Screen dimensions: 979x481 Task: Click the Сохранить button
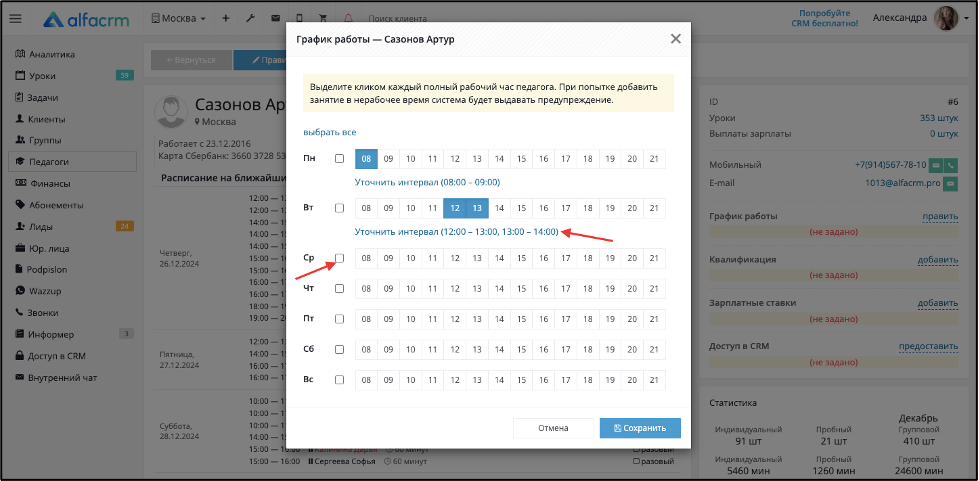640,429
